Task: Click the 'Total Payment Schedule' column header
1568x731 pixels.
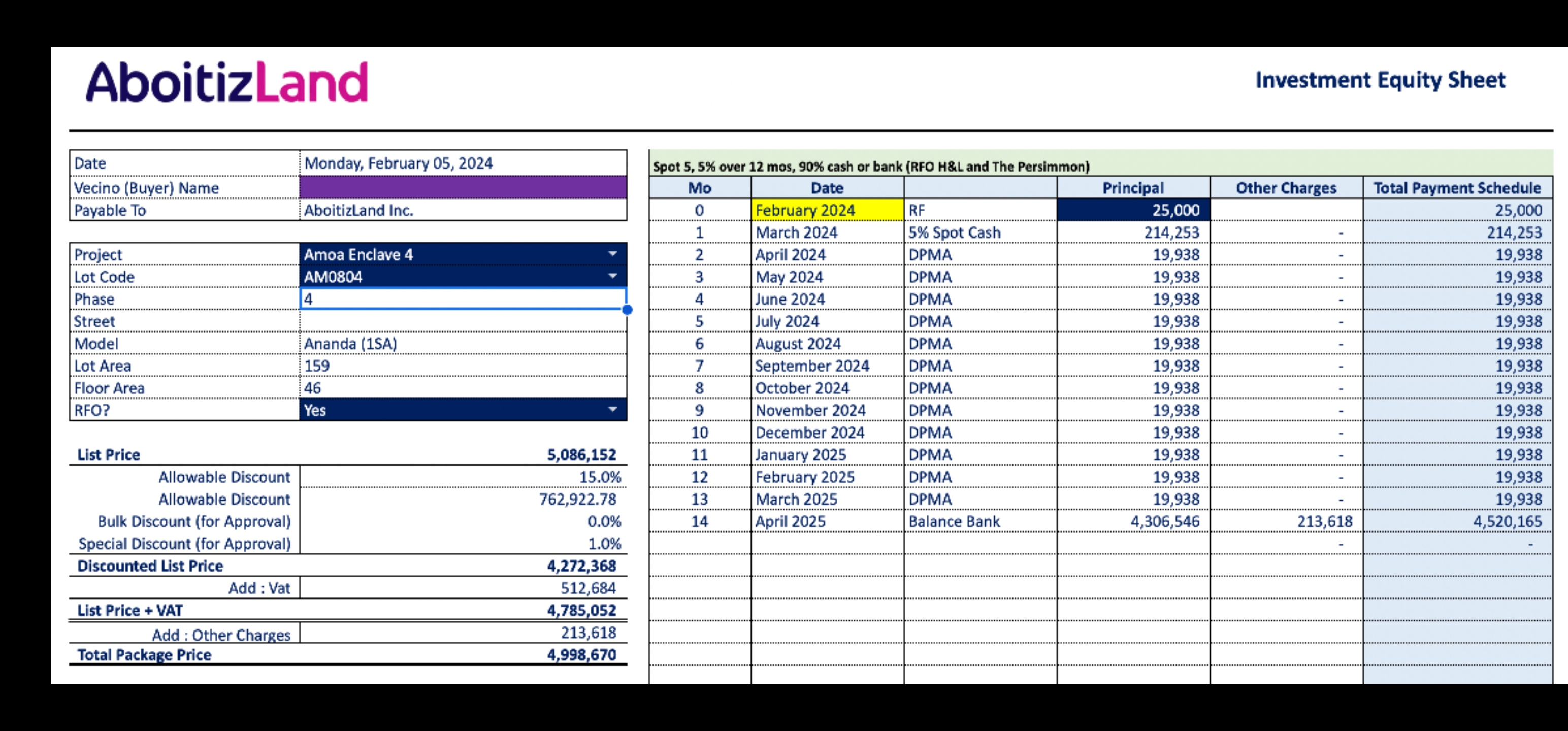Action: click(1457, 187)
